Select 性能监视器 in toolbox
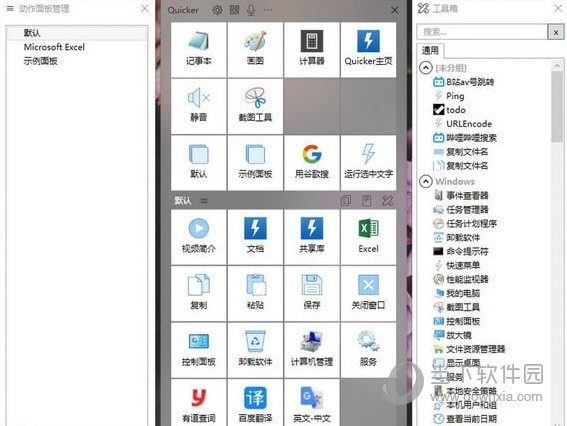 pos(461,279)
